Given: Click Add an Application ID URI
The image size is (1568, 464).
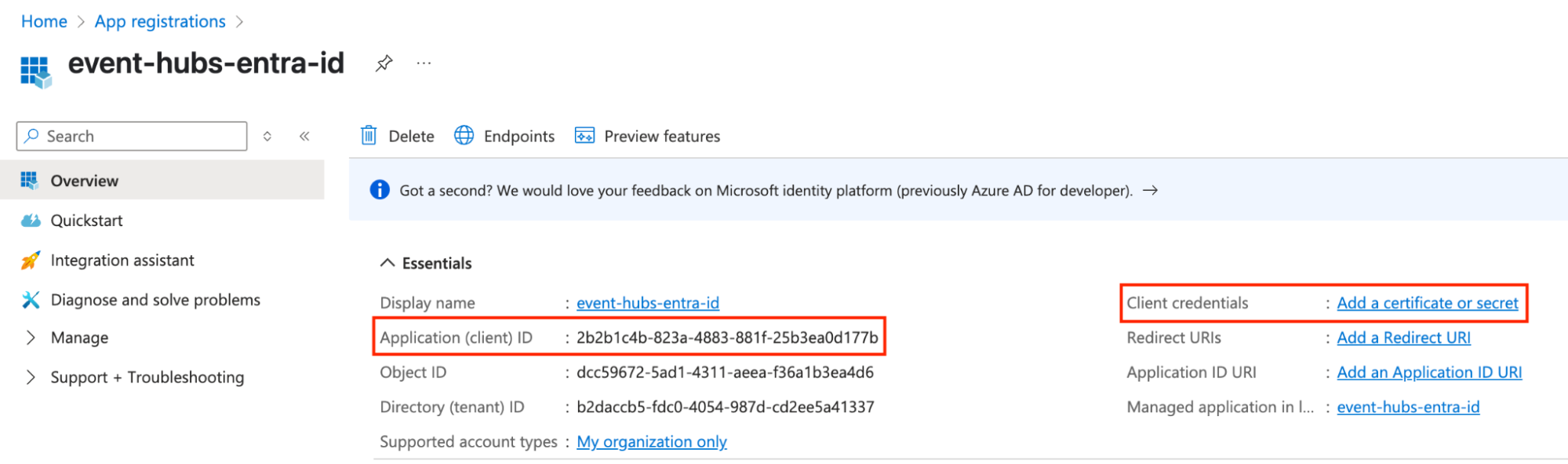Looking at the screenshot, I should pos(1429,372).
